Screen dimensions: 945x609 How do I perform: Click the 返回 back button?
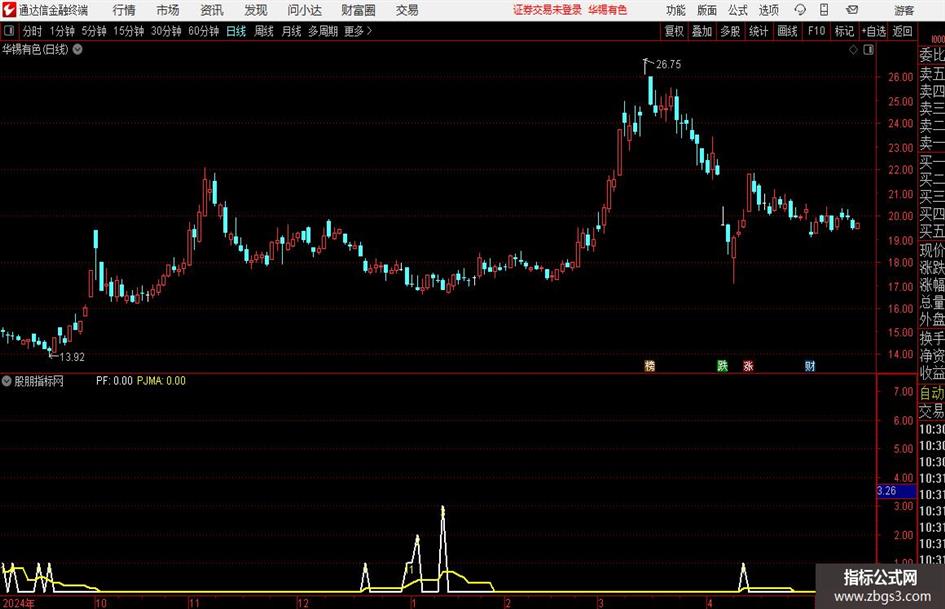coord(902,31)
